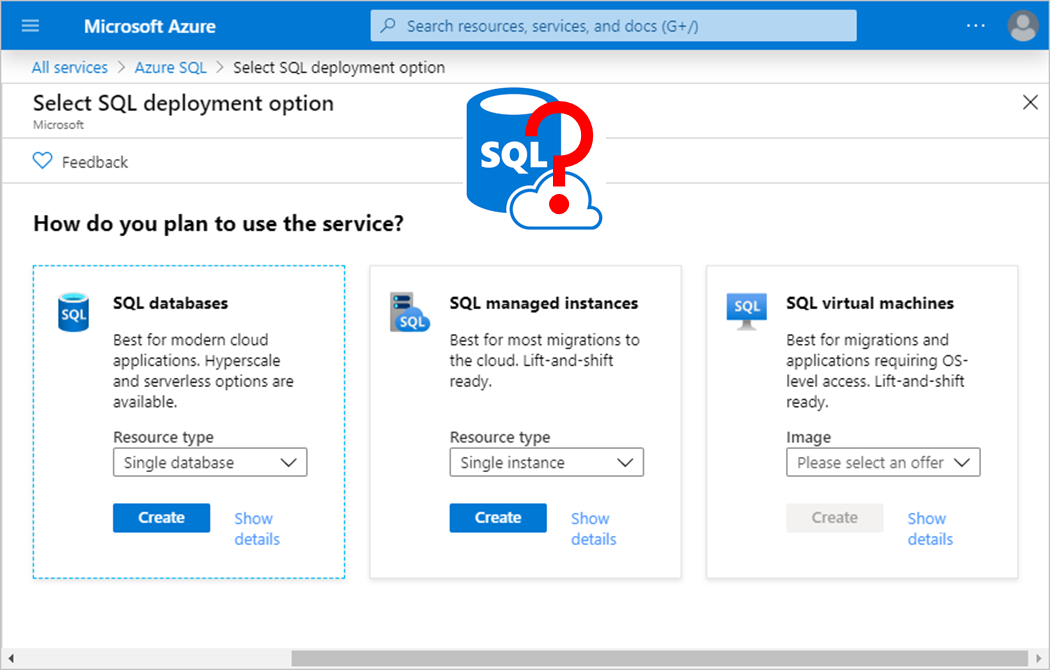Click the search magnifier icon

388,25
